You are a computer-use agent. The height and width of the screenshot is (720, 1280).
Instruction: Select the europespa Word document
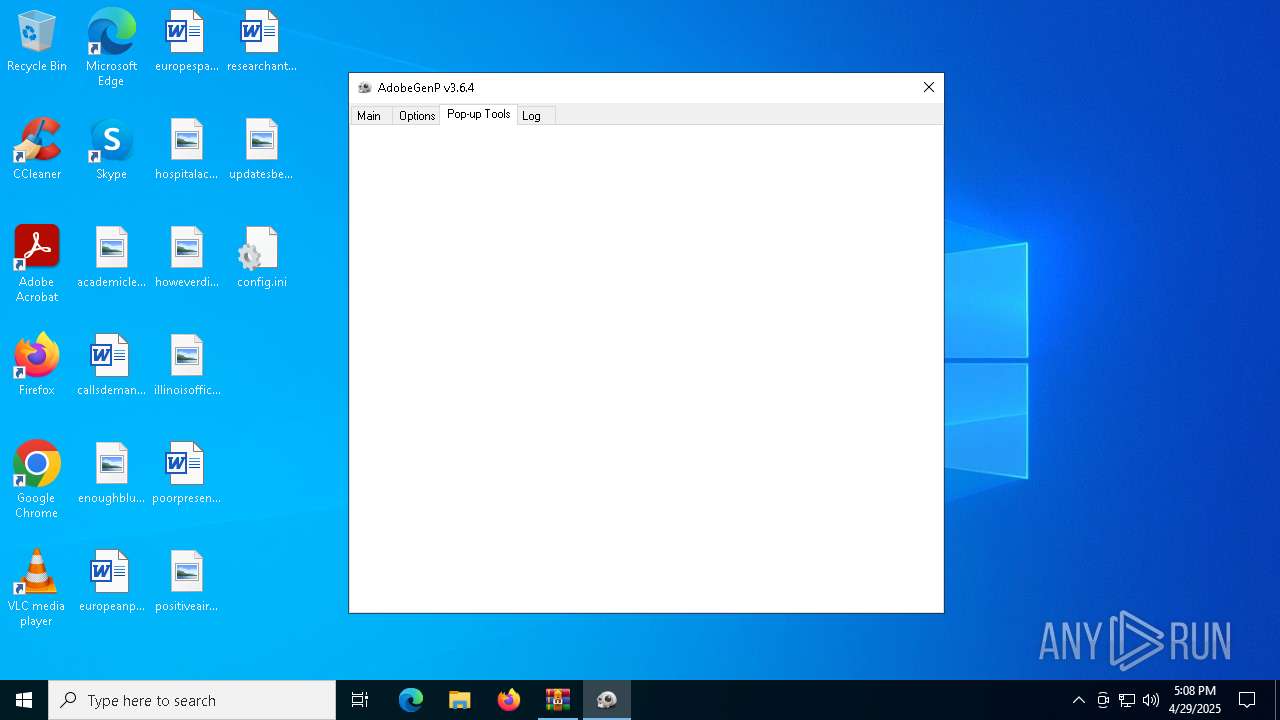(x=186, y=42)
